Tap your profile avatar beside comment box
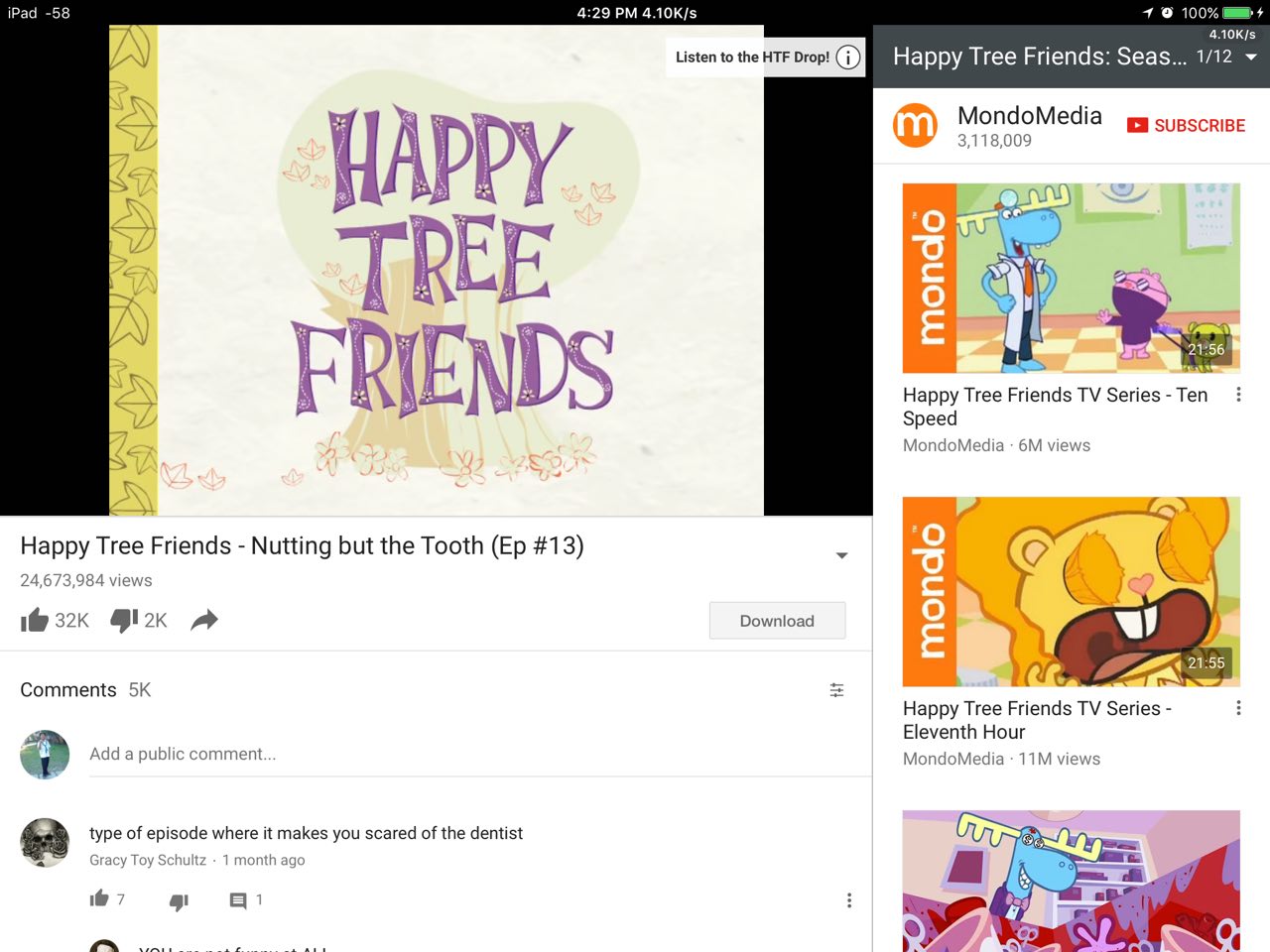This screenshot has height=952, width=1270. click(45, 755)
